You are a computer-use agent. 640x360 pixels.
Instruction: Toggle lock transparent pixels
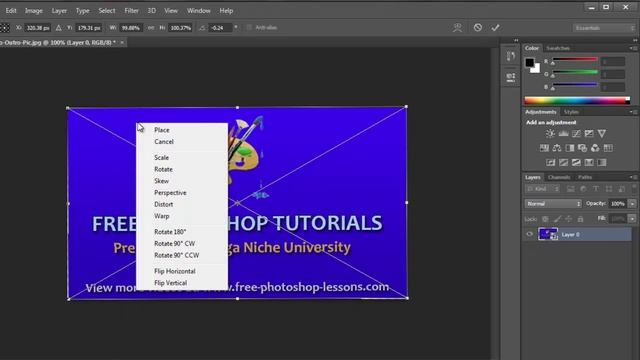point(545,219)
